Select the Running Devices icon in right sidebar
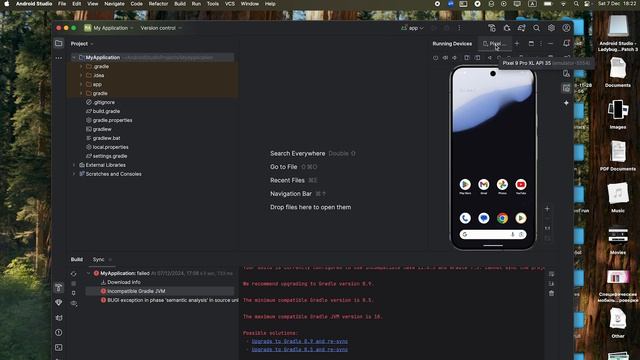The height and width of the screenshot is (360, 640). (x=566, y=88)
